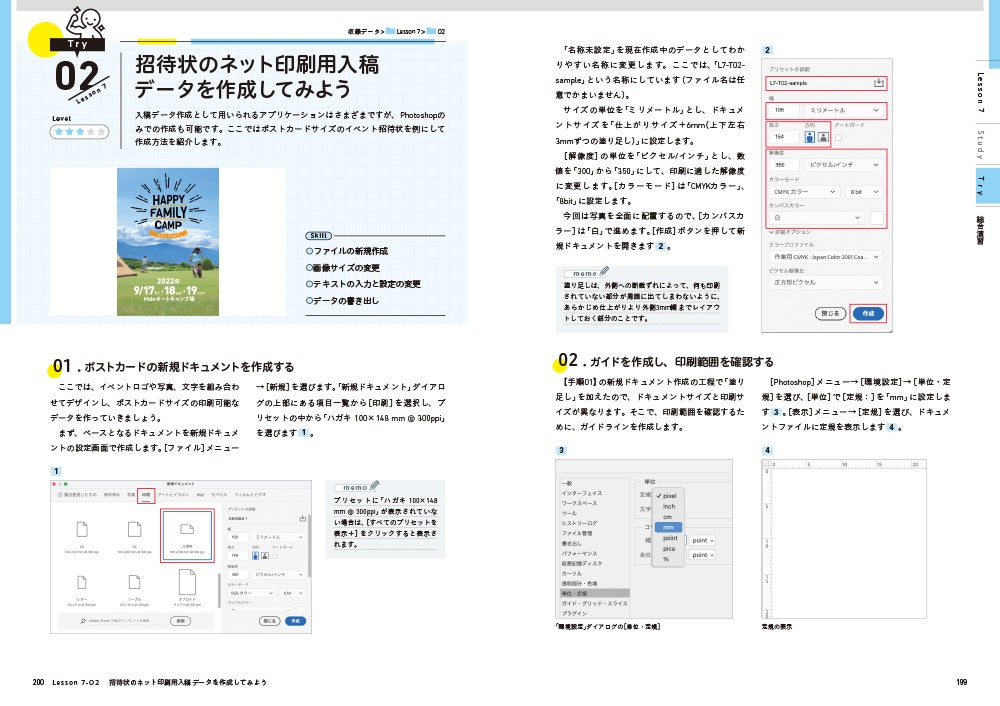Open the 作業用 CMYK color profile dropdown
This screenshot has height=706, width=1000.
pos(826,256)
